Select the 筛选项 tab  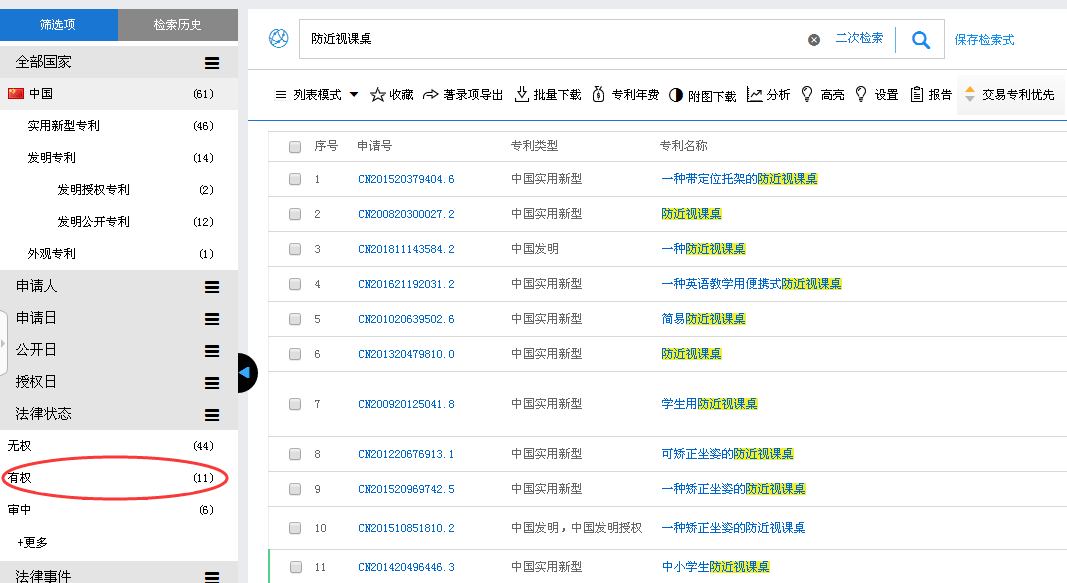coord(59,25)
